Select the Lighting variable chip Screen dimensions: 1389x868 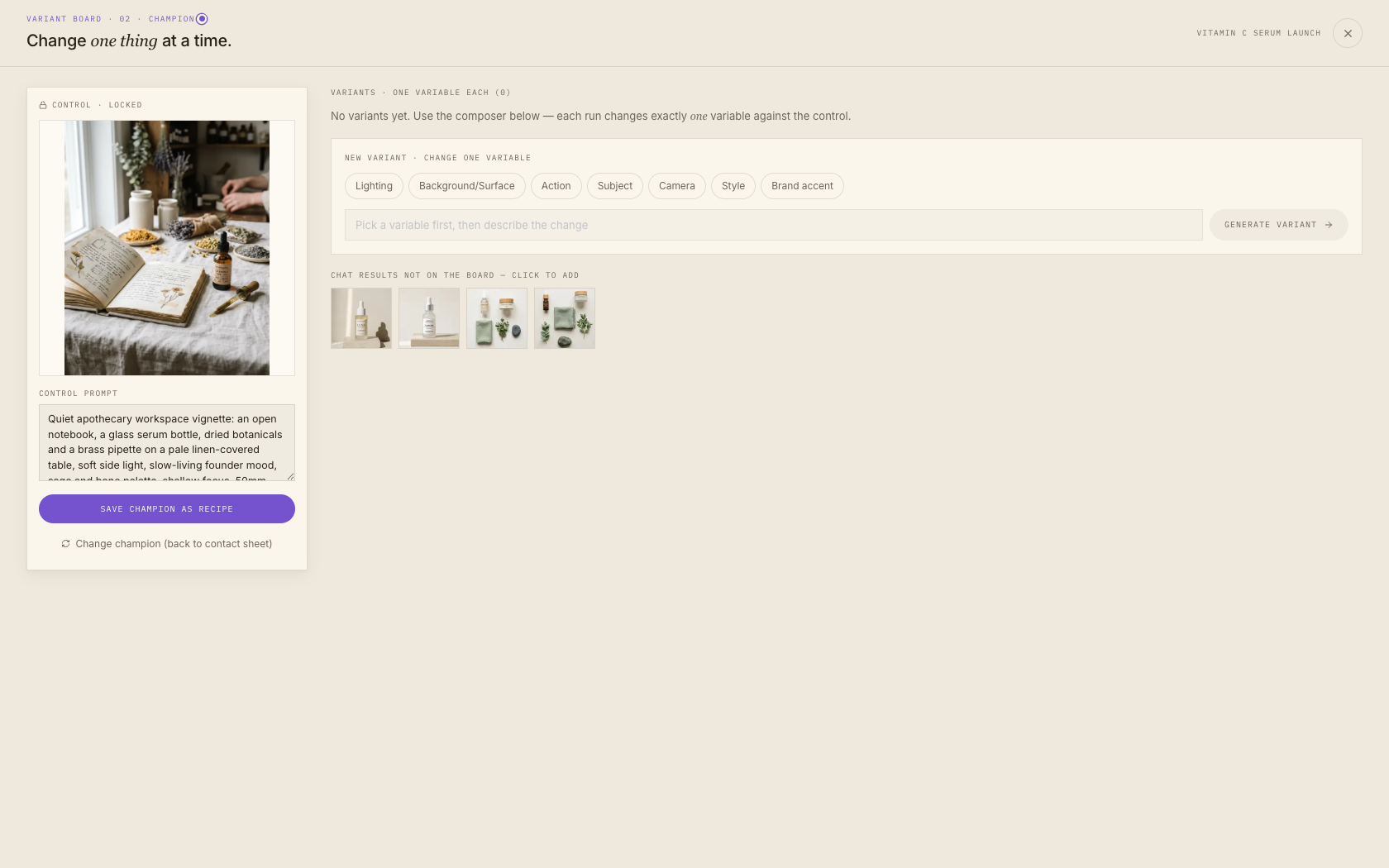[374, 186]
